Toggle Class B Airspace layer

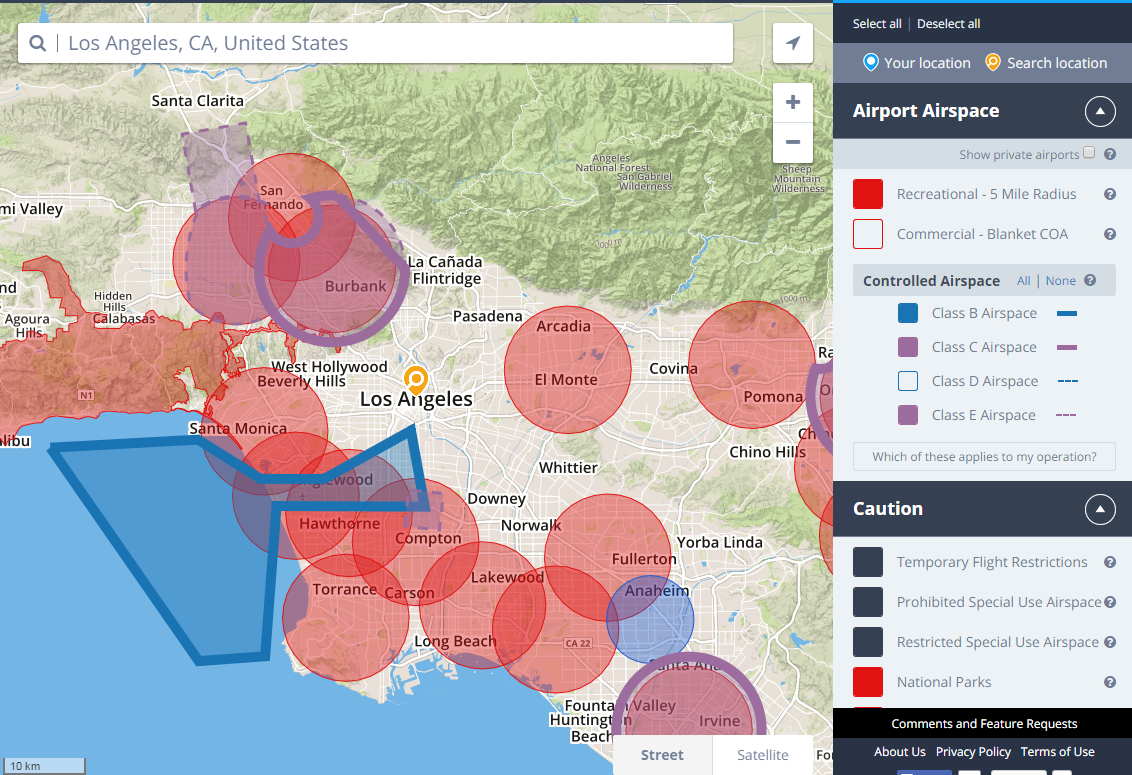pos(908,313)
